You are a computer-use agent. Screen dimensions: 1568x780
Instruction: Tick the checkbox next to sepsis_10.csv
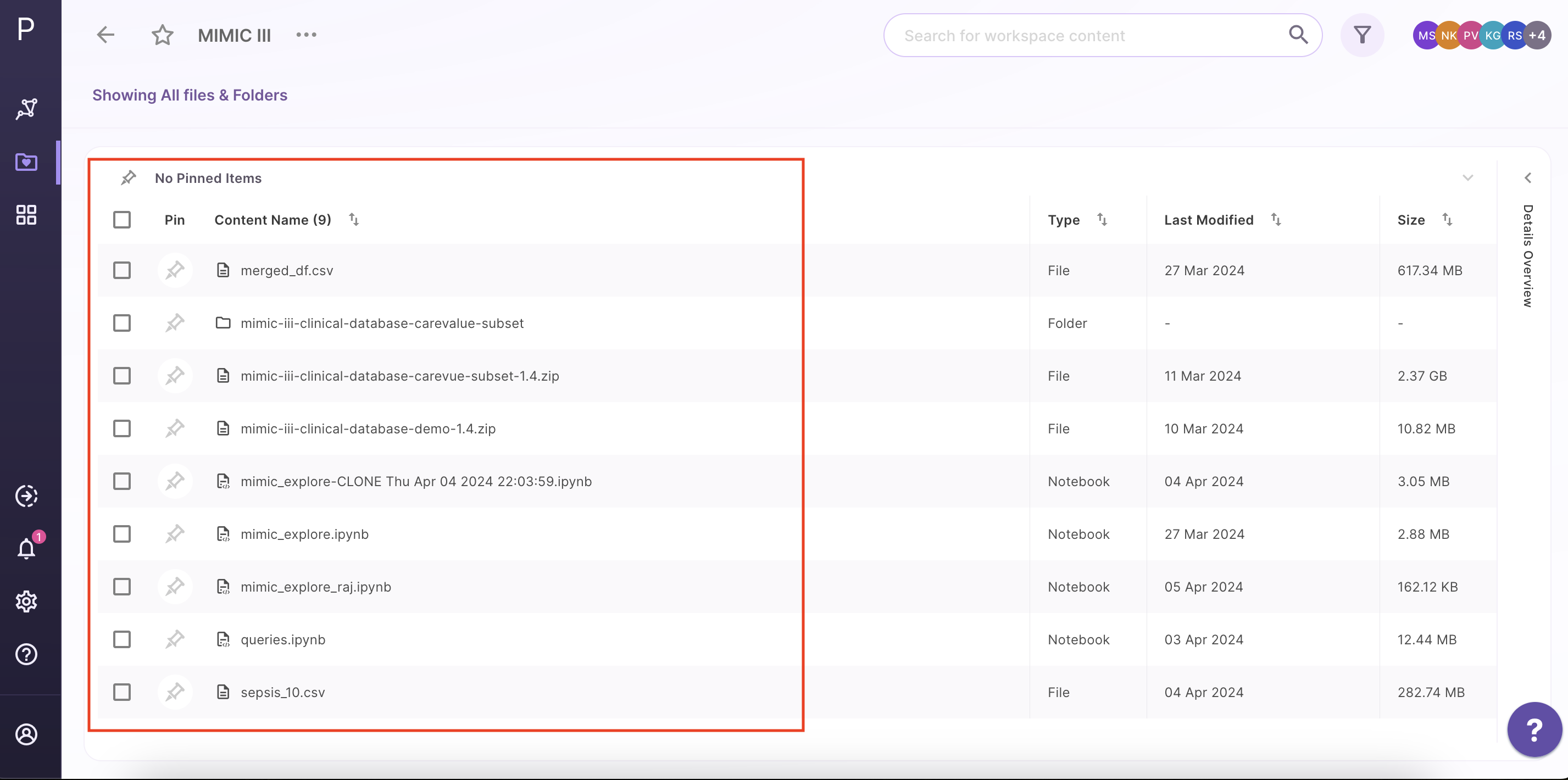click(x=122, y=692)
